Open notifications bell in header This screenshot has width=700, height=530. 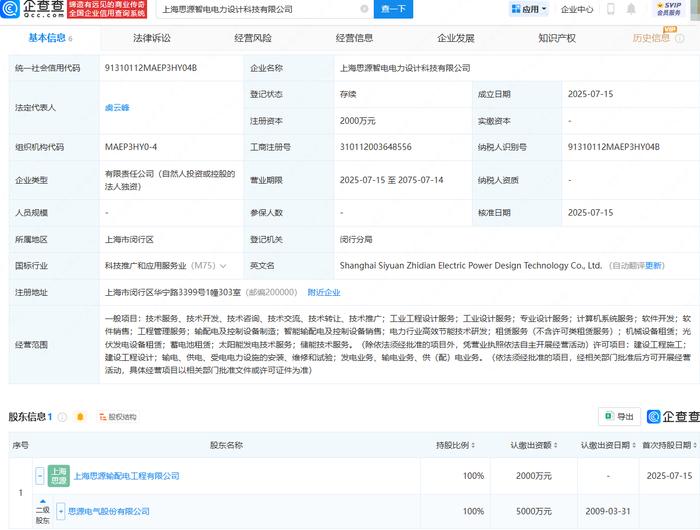[x=631, y=8]
